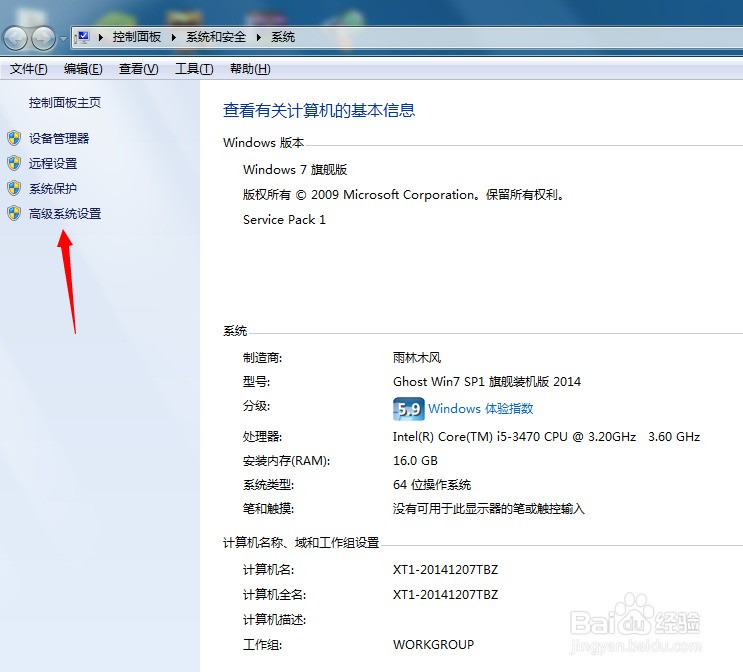Select the text Windows 7 旗舰版
This screenshot has height=672, width=743.
(295, 170)
